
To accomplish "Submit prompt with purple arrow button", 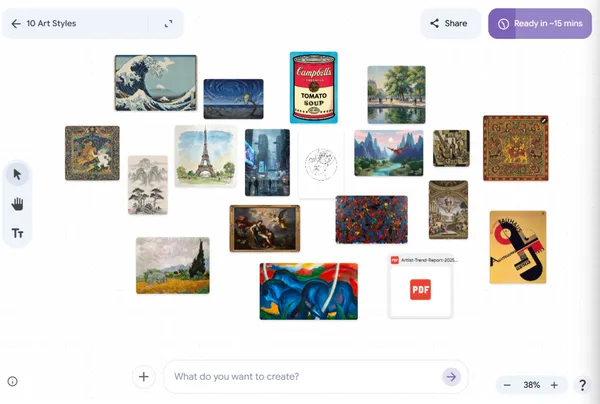I will [x=451, y=377].
